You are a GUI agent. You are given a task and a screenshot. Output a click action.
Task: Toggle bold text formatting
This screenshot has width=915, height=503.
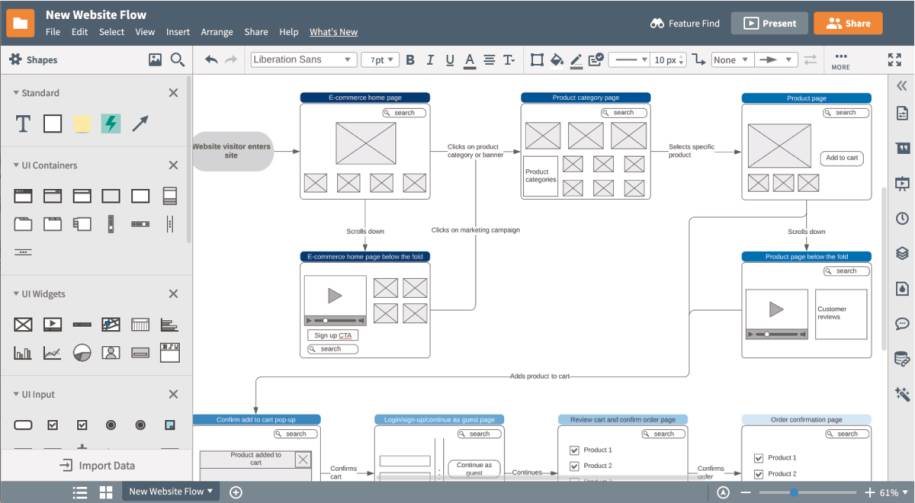[410, 60]
